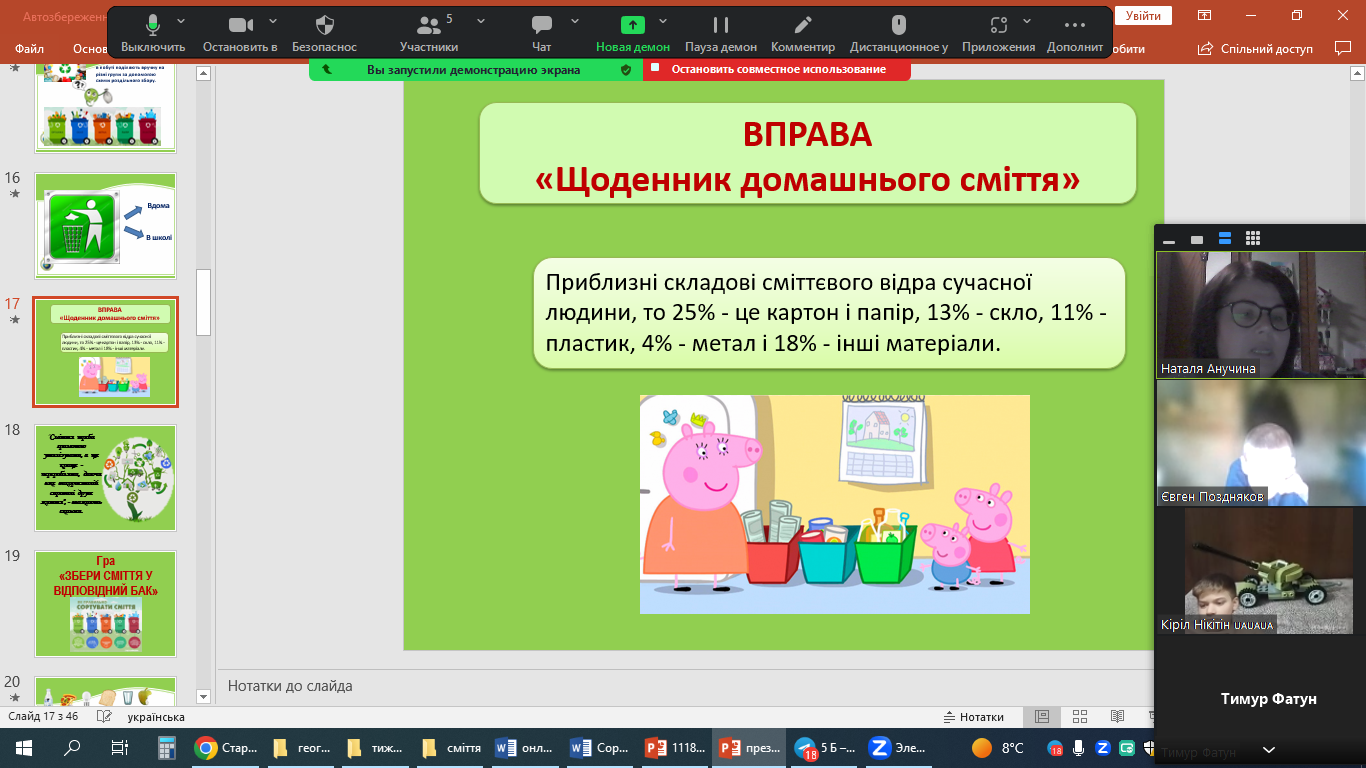Minimize Zoom video panel view icon
The width and height of the screenshot is (1366, 768).
coord(1169,239)
